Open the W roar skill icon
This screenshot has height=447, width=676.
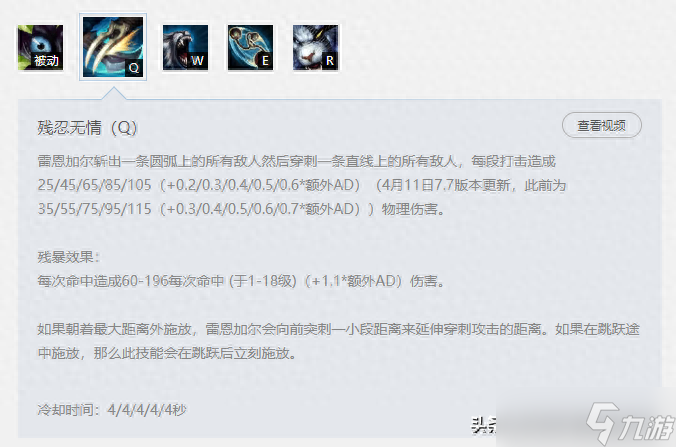click(x=185, y=47)
